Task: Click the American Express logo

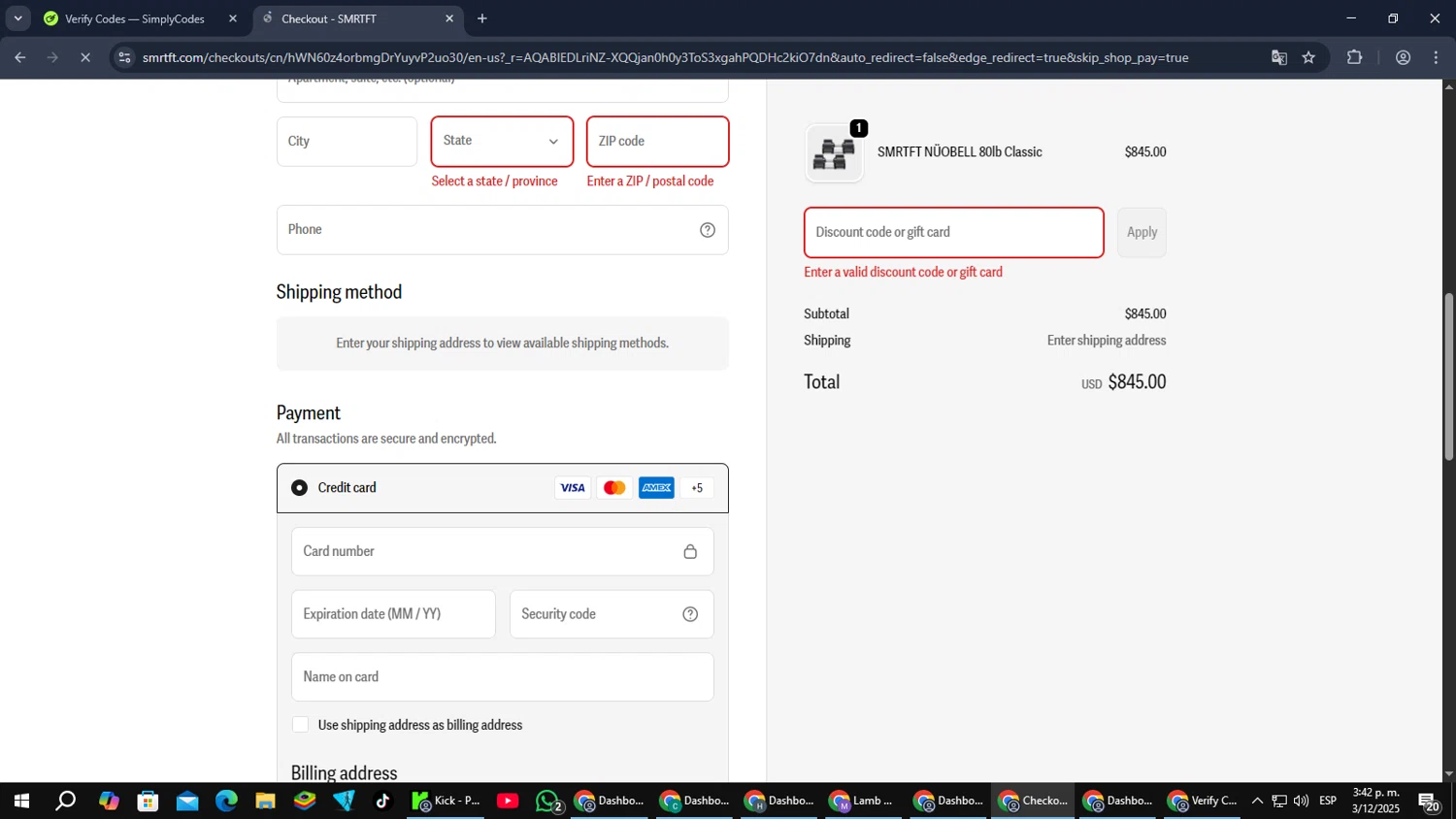Action: 656,488
